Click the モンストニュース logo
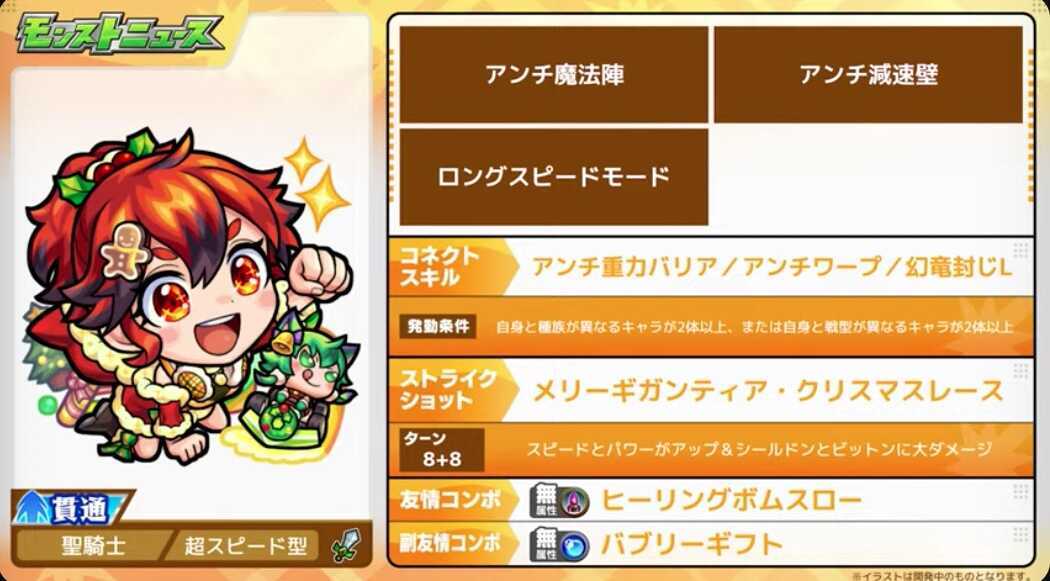This screenshot has height=581, width=1050. [x=119, y=34]
